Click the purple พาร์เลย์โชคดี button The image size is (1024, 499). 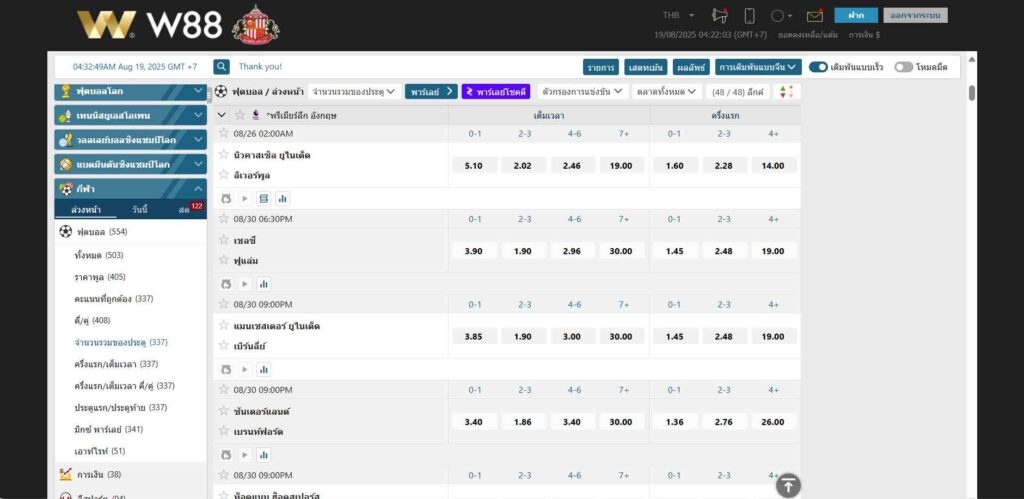coord(496,91)
